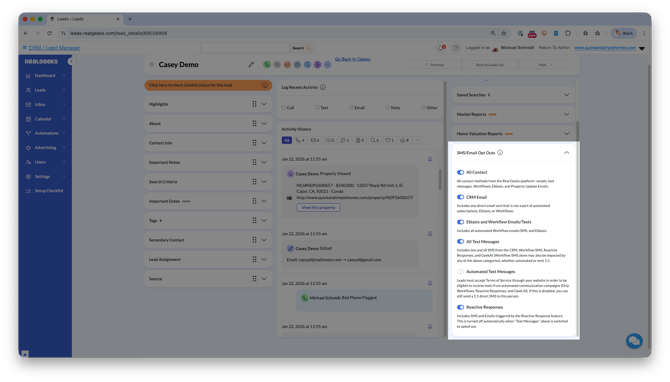
Task: Click the info icon next to Log Recent Activity
Action: pyautogui.click(x=323, y=87)
